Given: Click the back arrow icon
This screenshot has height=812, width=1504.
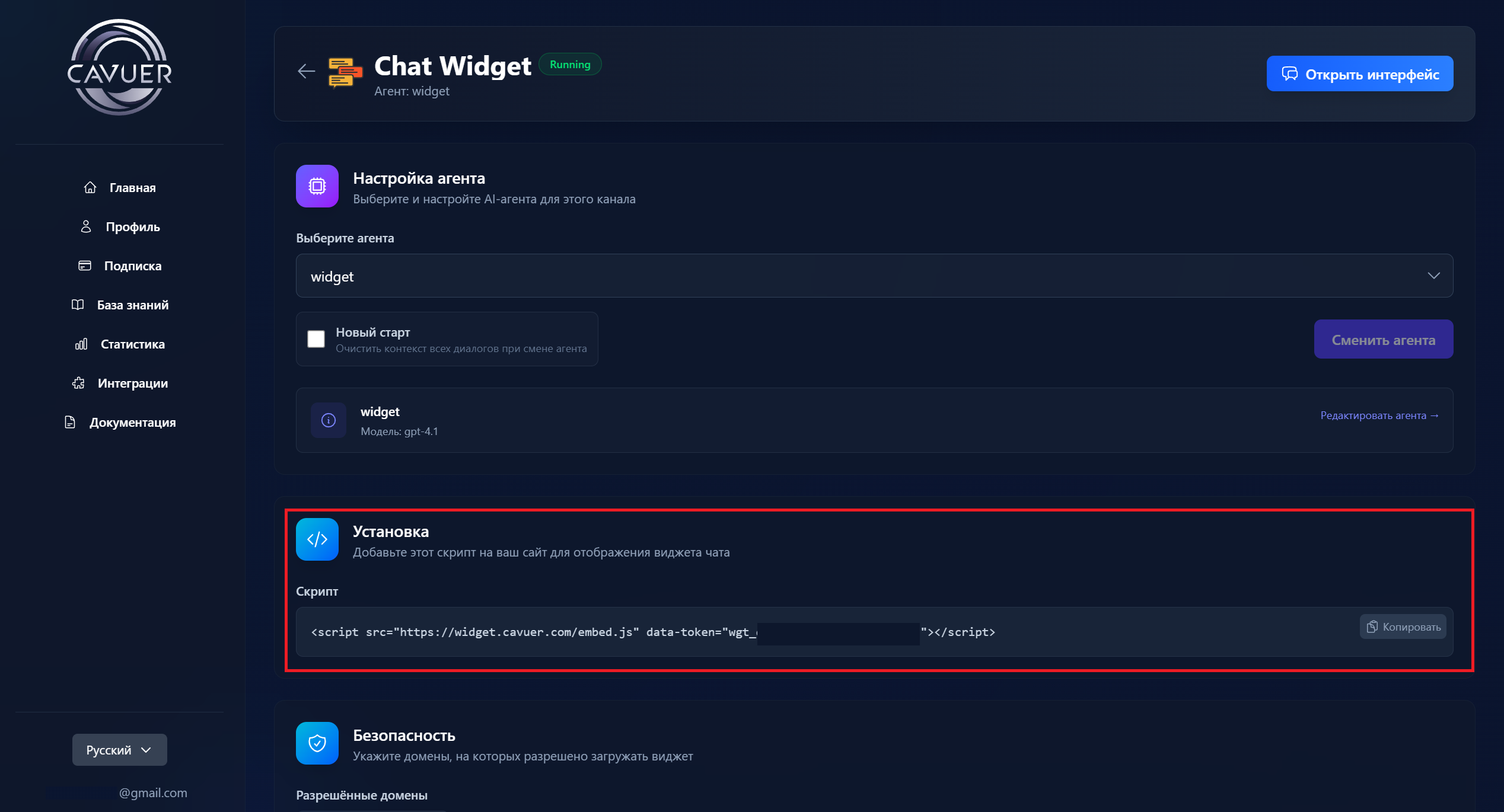Looking at the screenshot, I should [x=306, y=72].
